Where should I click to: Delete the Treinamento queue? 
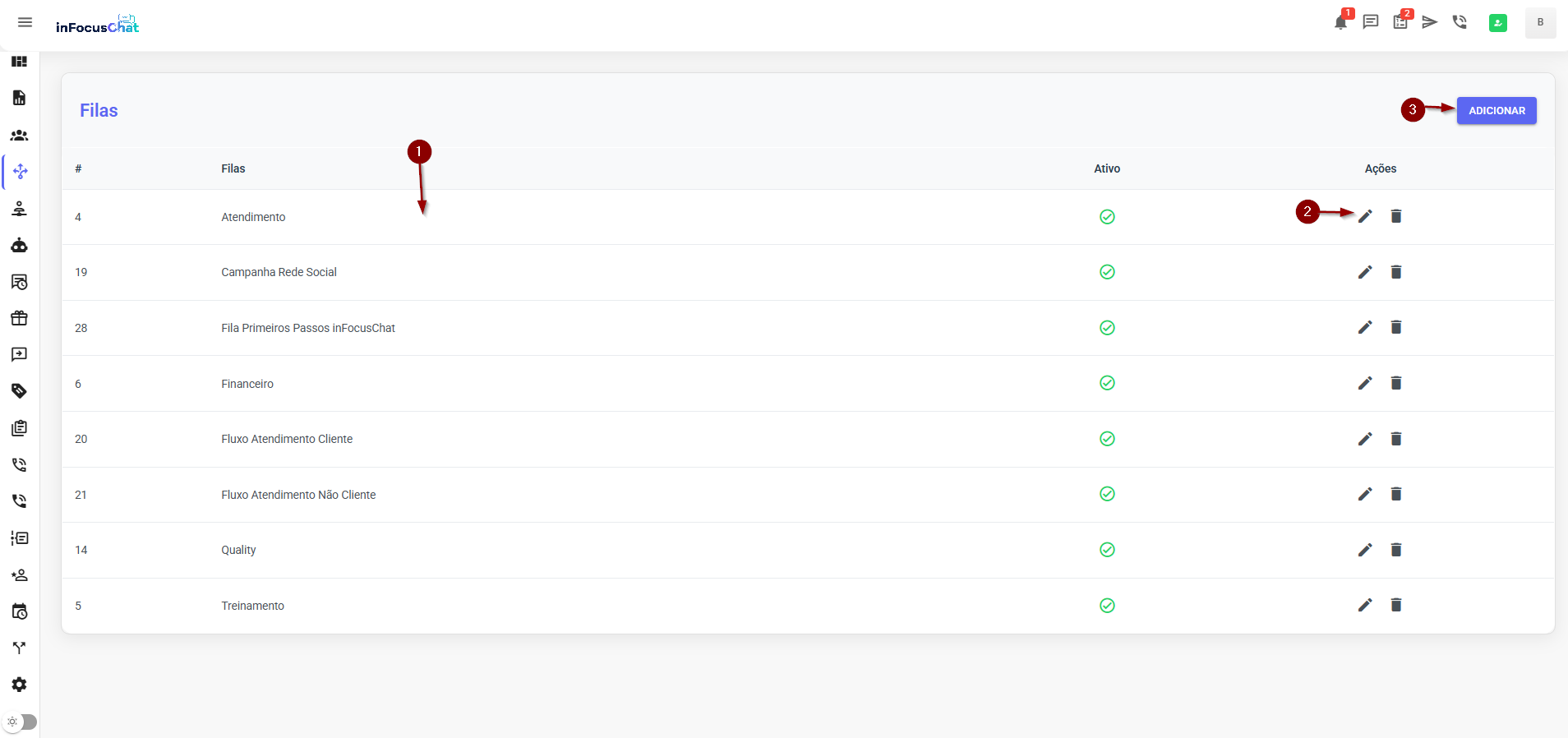pos(1395,606)
